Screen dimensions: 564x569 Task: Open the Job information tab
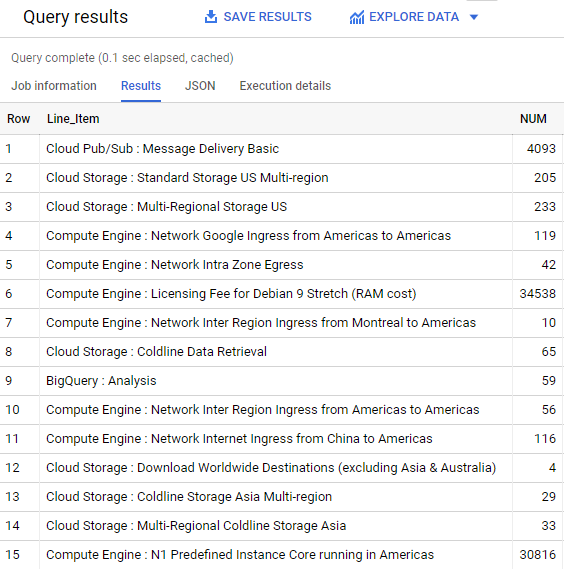point(54,86)
